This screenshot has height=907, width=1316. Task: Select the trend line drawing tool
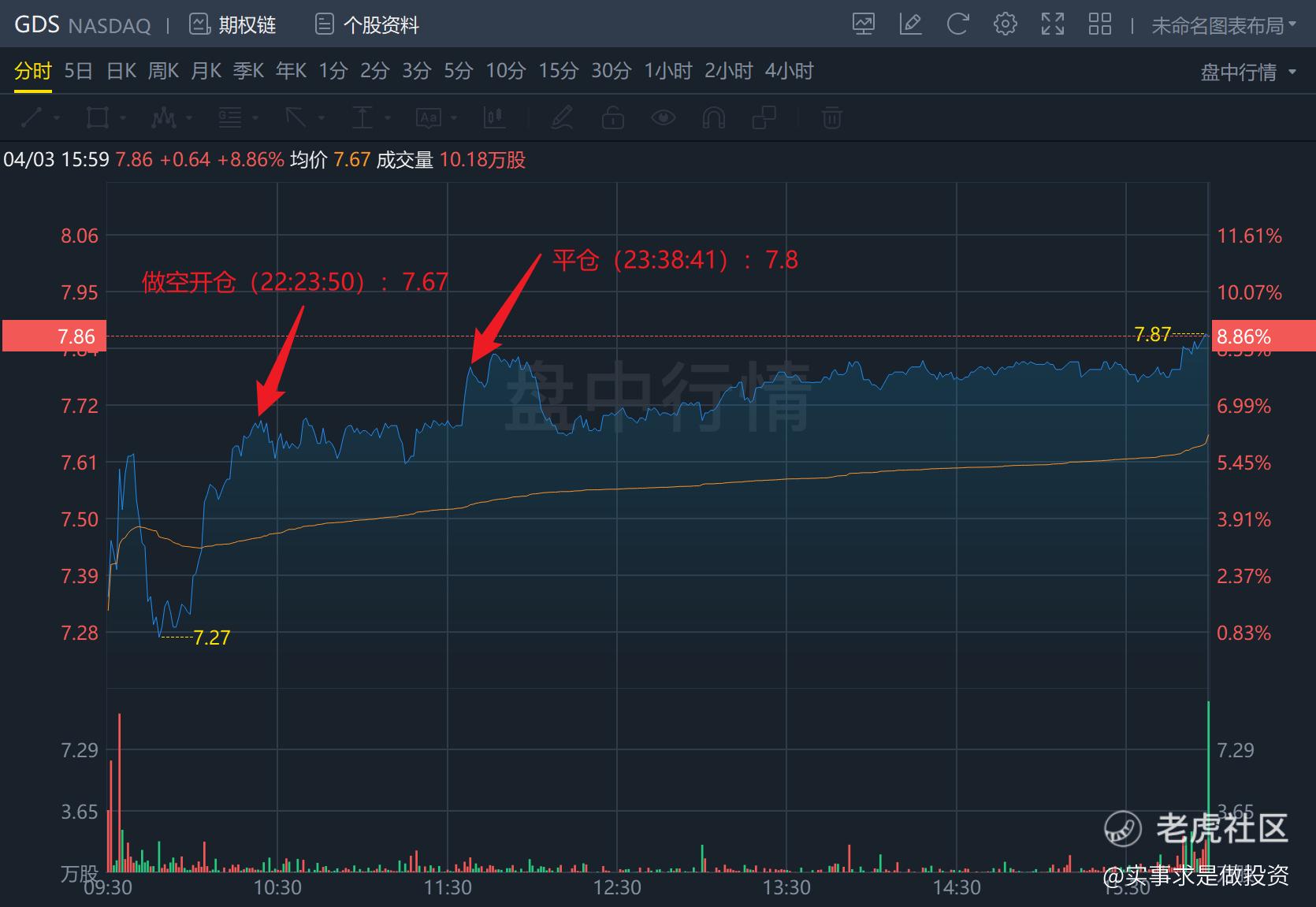(x=32, y=118)
